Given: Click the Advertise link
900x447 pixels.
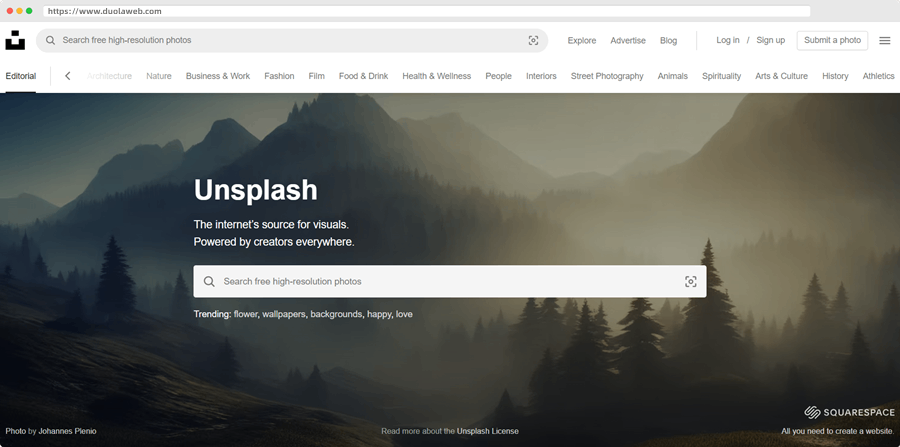Looking at the screenshot, I should click(x=627, y=40).
